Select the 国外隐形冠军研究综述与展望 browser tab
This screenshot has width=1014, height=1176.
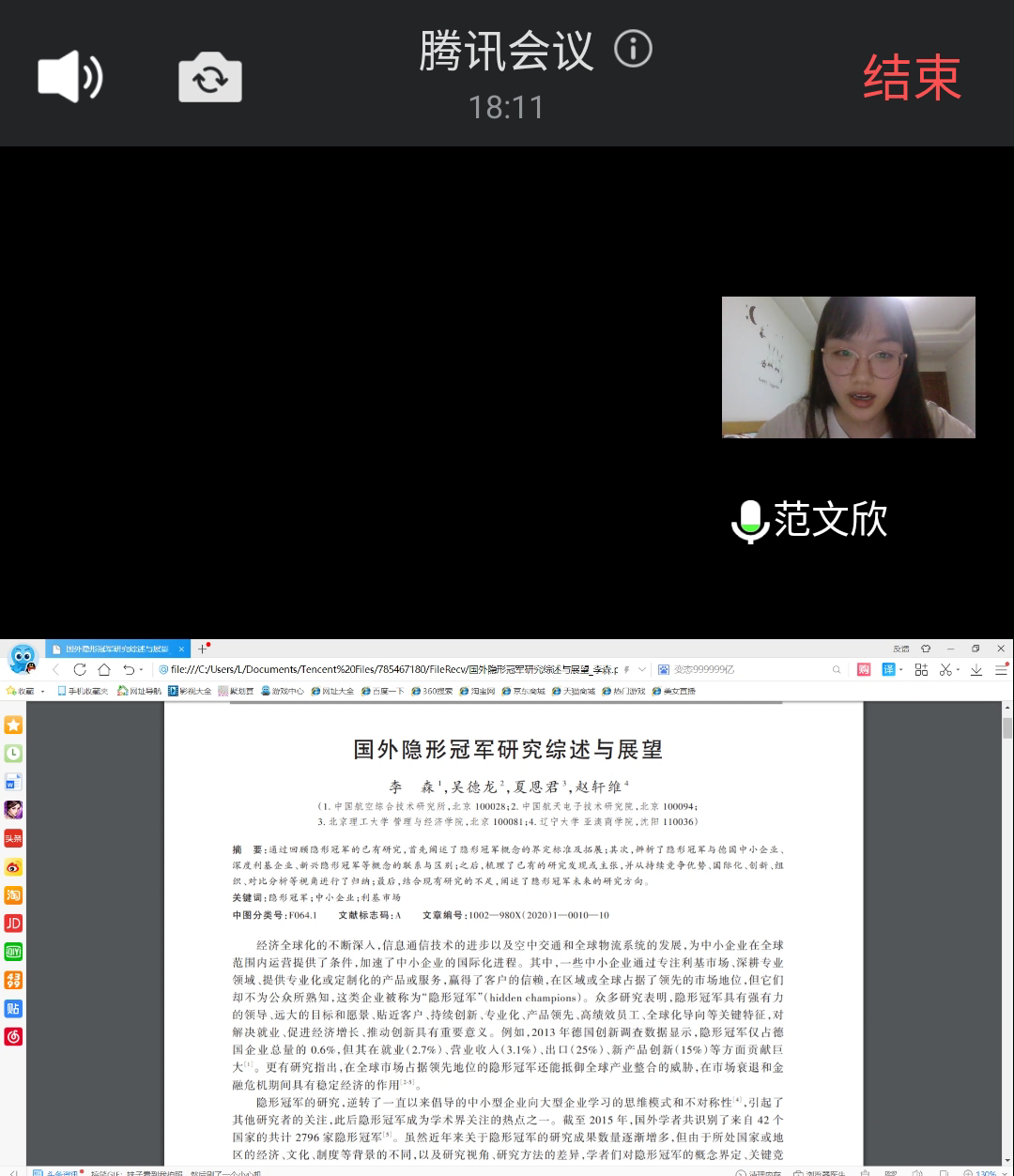pyautogui.click(x=116, y=649)
